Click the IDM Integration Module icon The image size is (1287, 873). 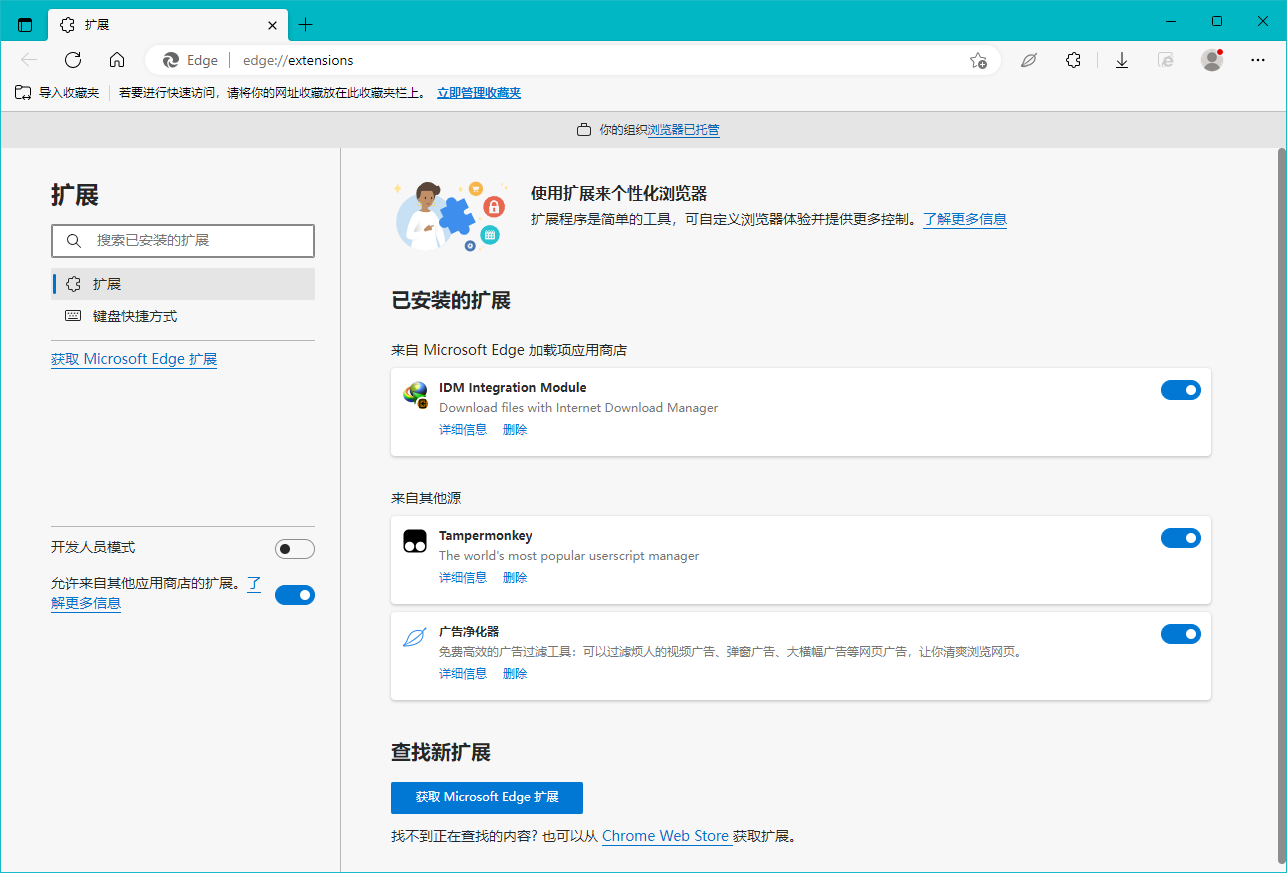[x=416, y=395]
